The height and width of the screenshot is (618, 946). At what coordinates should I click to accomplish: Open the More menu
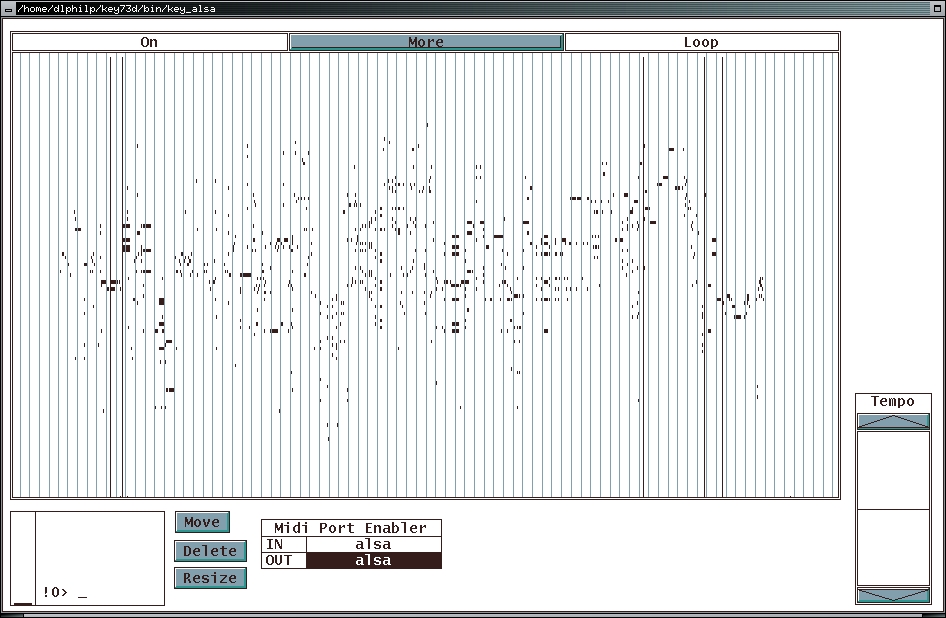pyautogui.click(x=426, y=42)
